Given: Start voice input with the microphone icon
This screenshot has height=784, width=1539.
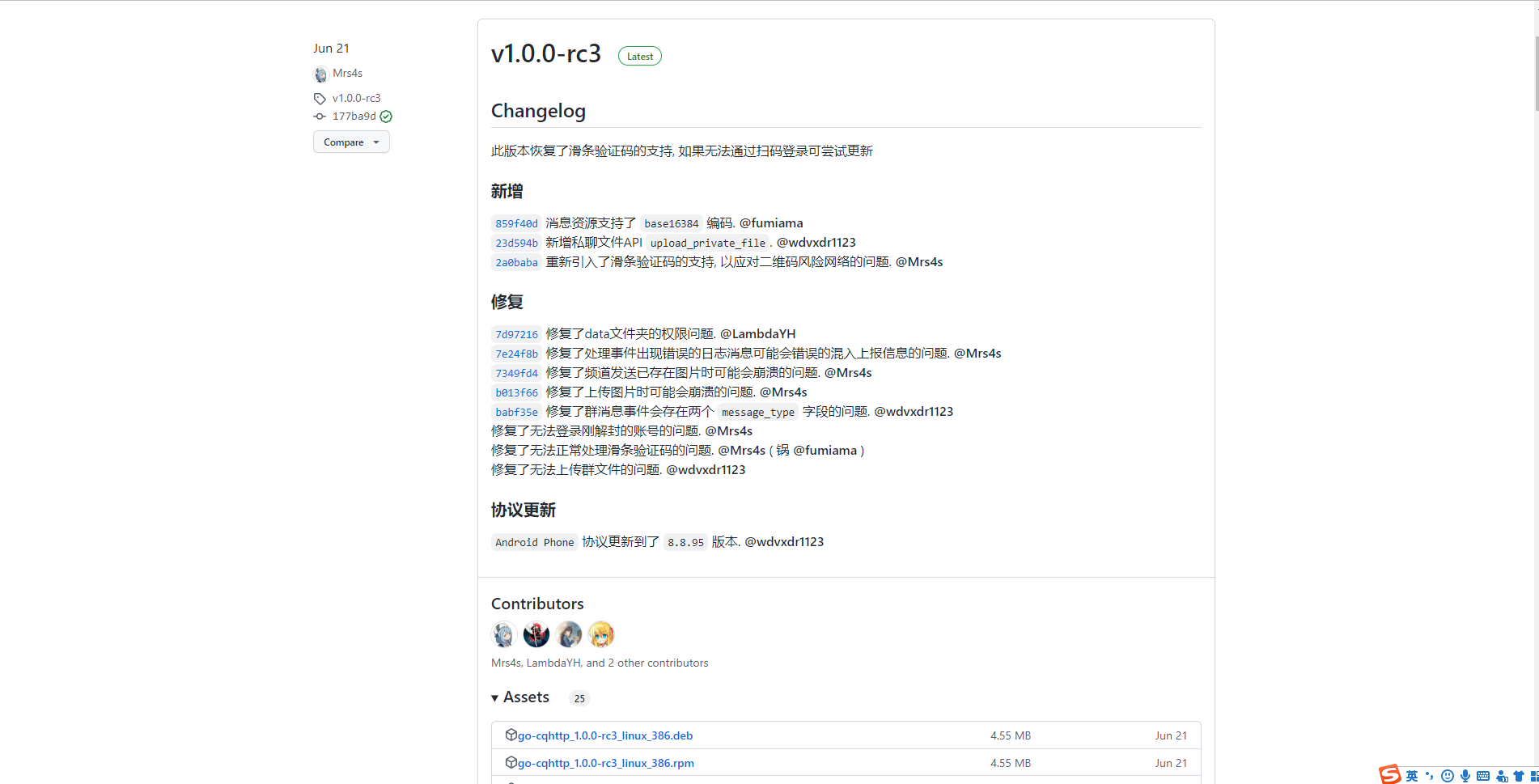Looking at the screenshot, I should click(1464, 775).
